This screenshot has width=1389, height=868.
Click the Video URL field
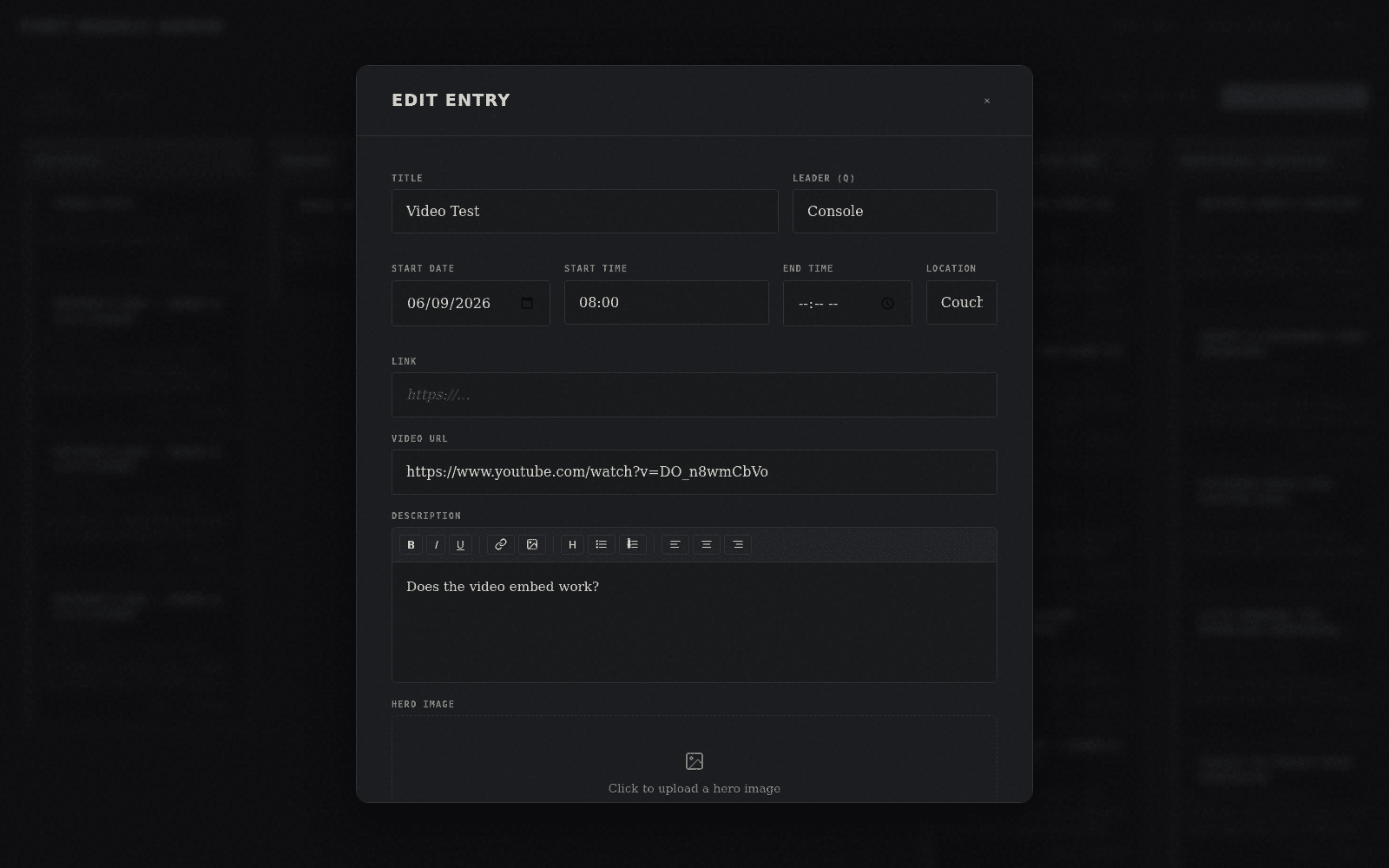click(694, 472)
